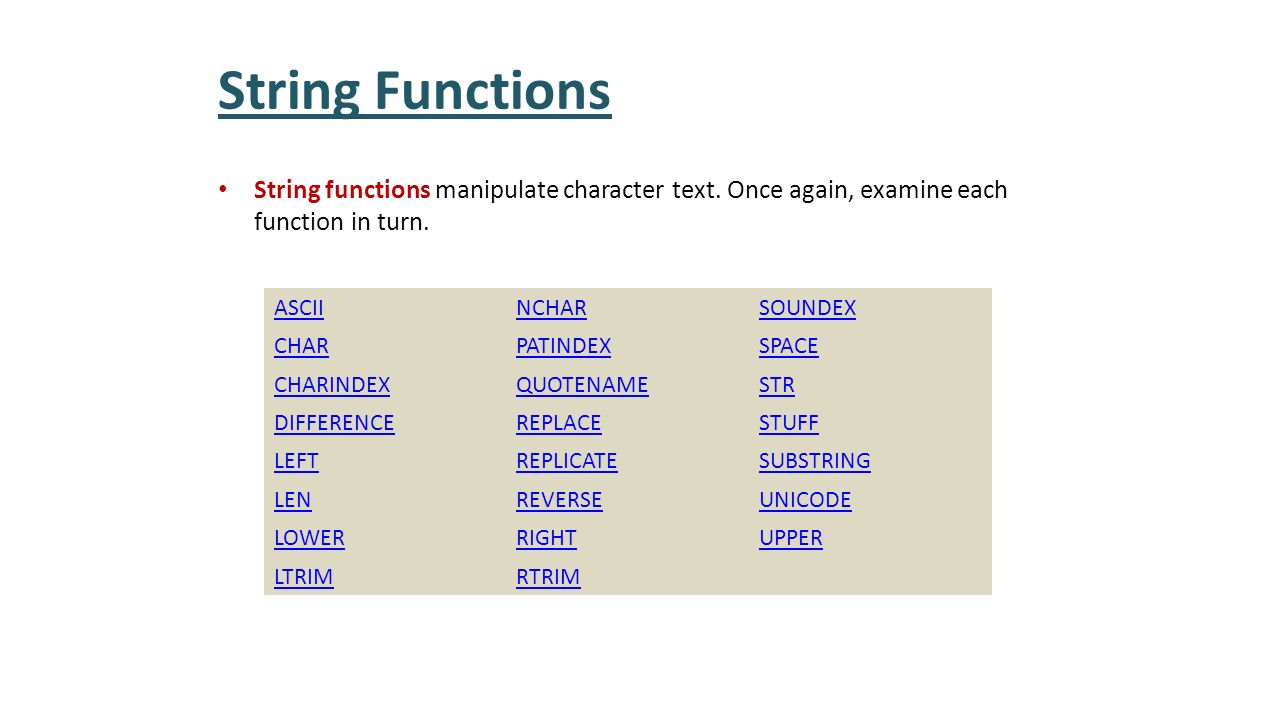
Task: Click the UNICODE link
Action: [x=805, y=500]
